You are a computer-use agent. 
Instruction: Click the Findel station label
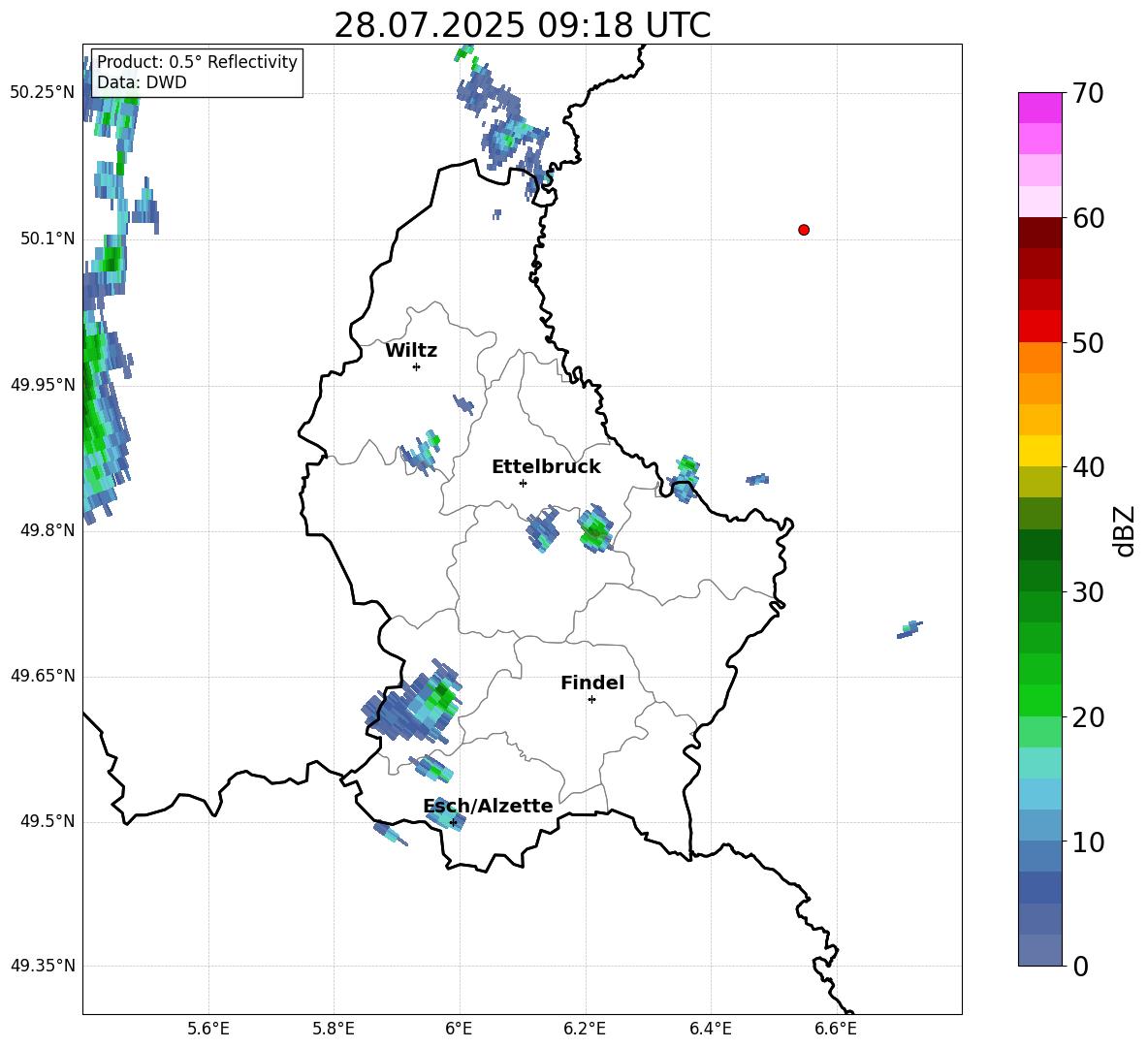tap(592, 683)
